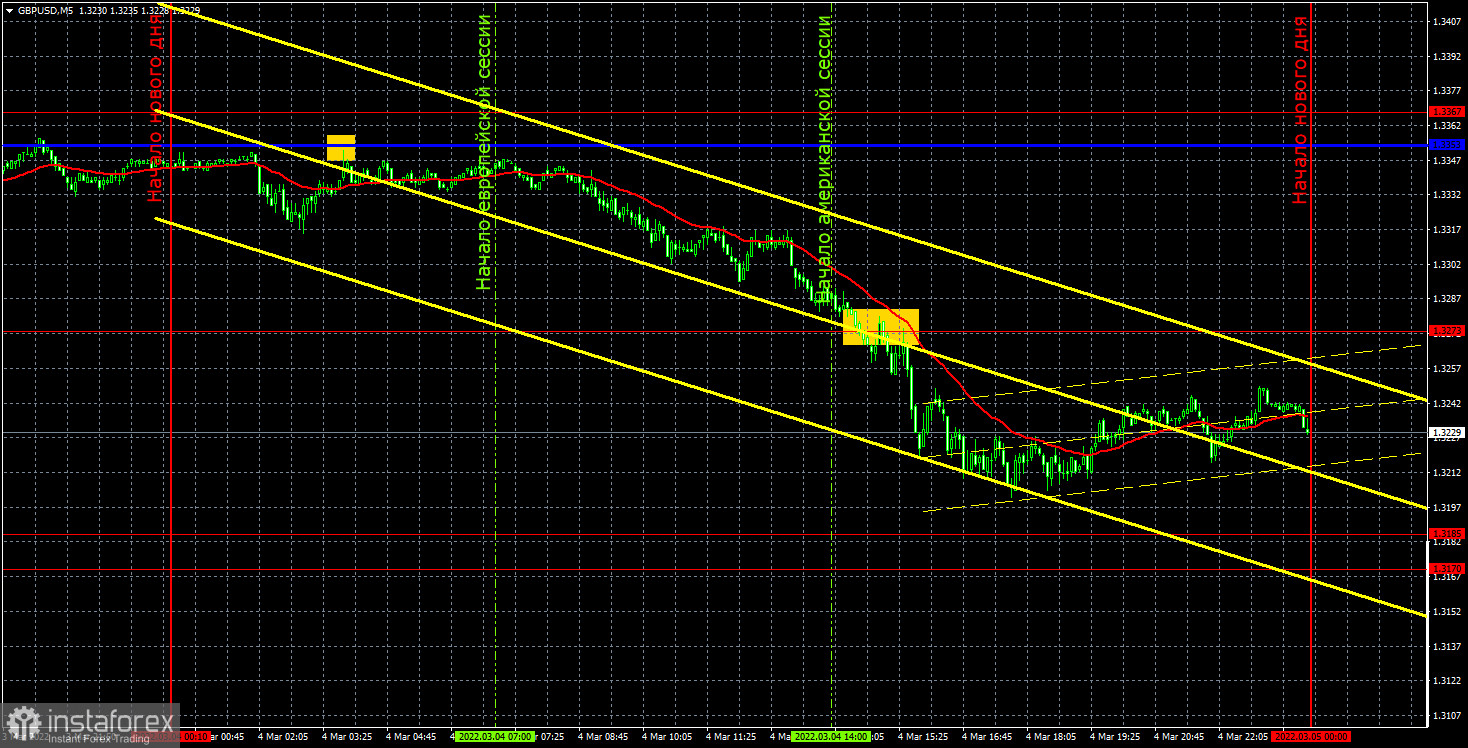
Task: Click the 4 Mar 04:45 time label
Action: 411,736
